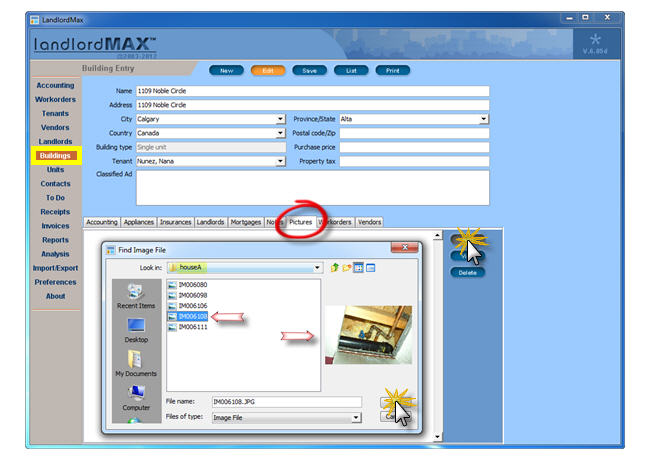Click the Postal code/Zip field
This screenshot has height=460, width=650.
tap(414, 133)
